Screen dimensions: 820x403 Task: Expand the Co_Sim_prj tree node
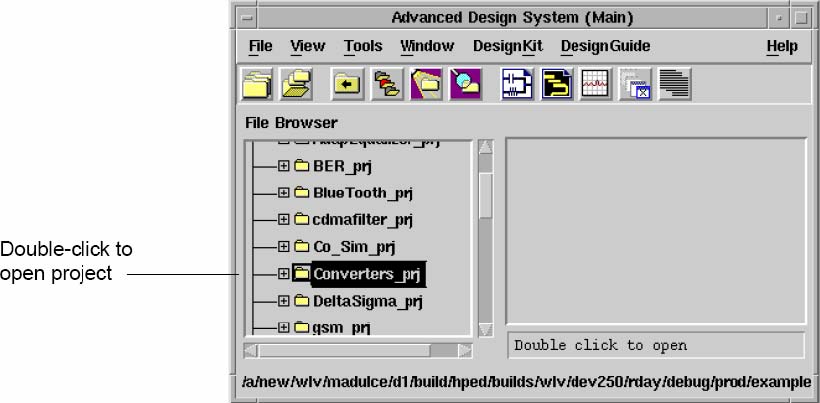tap(283, 246)
